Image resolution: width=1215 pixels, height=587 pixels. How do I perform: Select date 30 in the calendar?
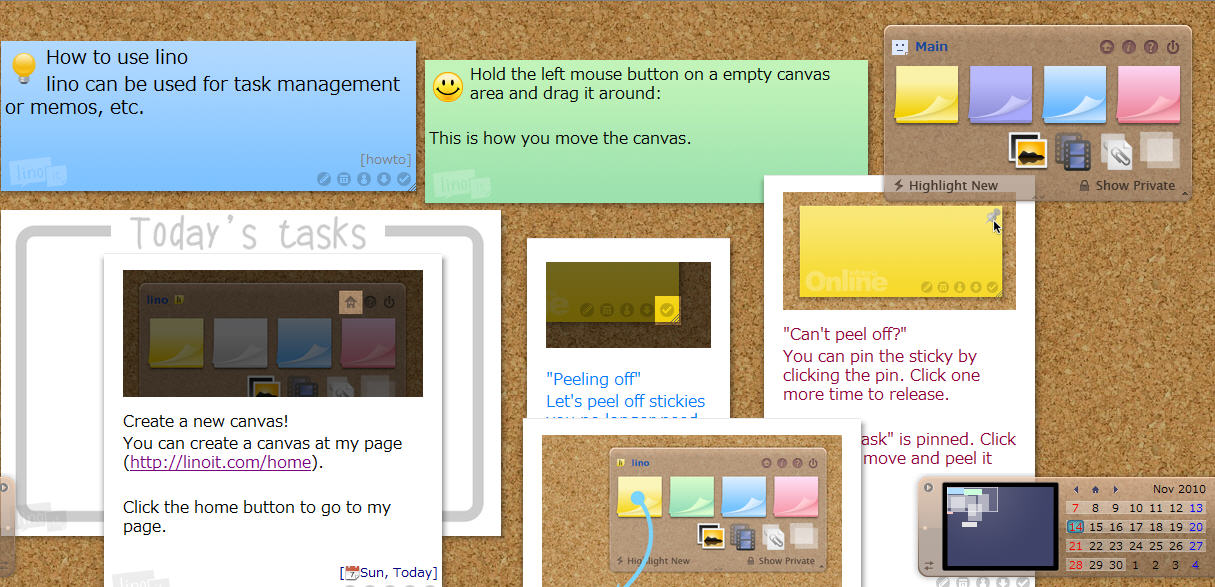(1116, 565)
